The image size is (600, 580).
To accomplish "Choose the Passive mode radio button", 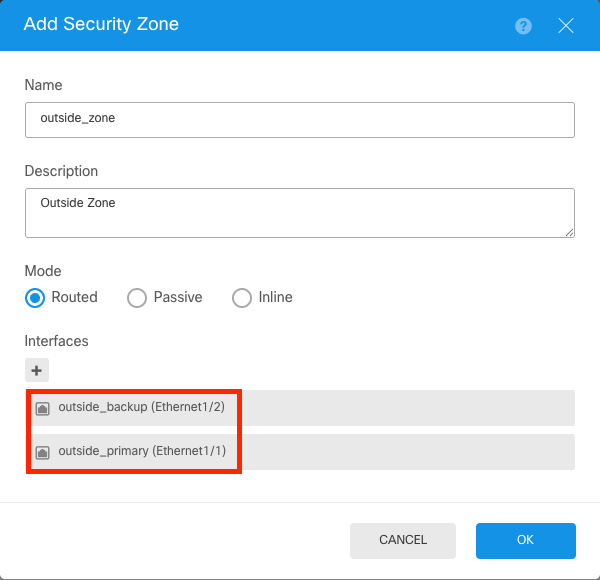I will pyautogui.click(x=137, y=298).
